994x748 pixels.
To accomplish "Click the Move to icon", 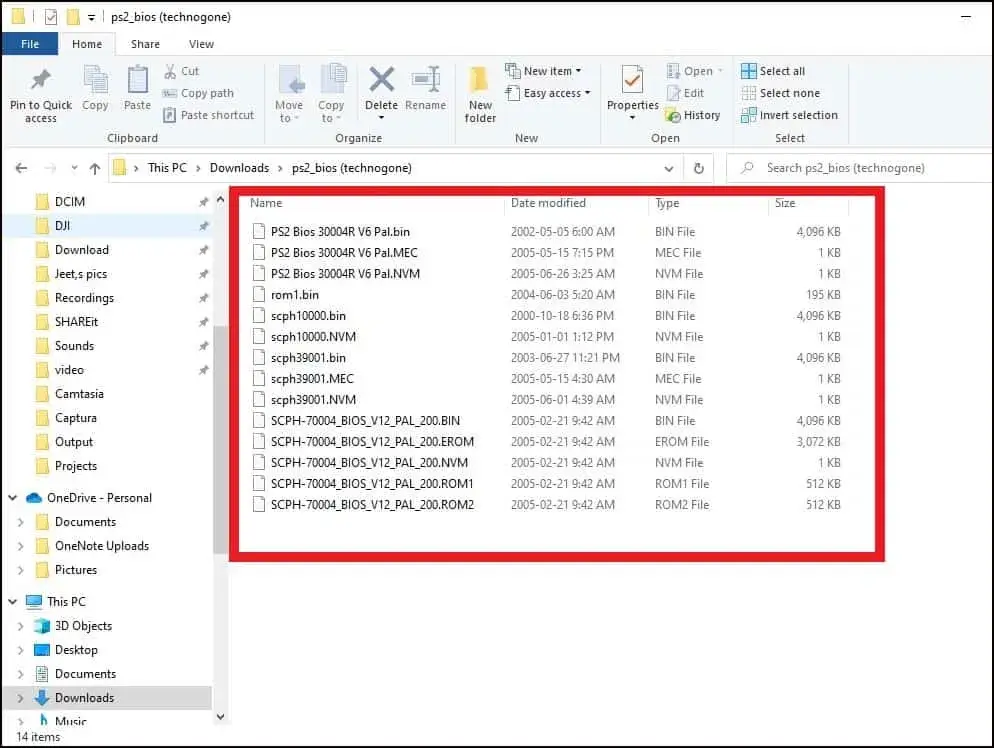I will (291, 81).
